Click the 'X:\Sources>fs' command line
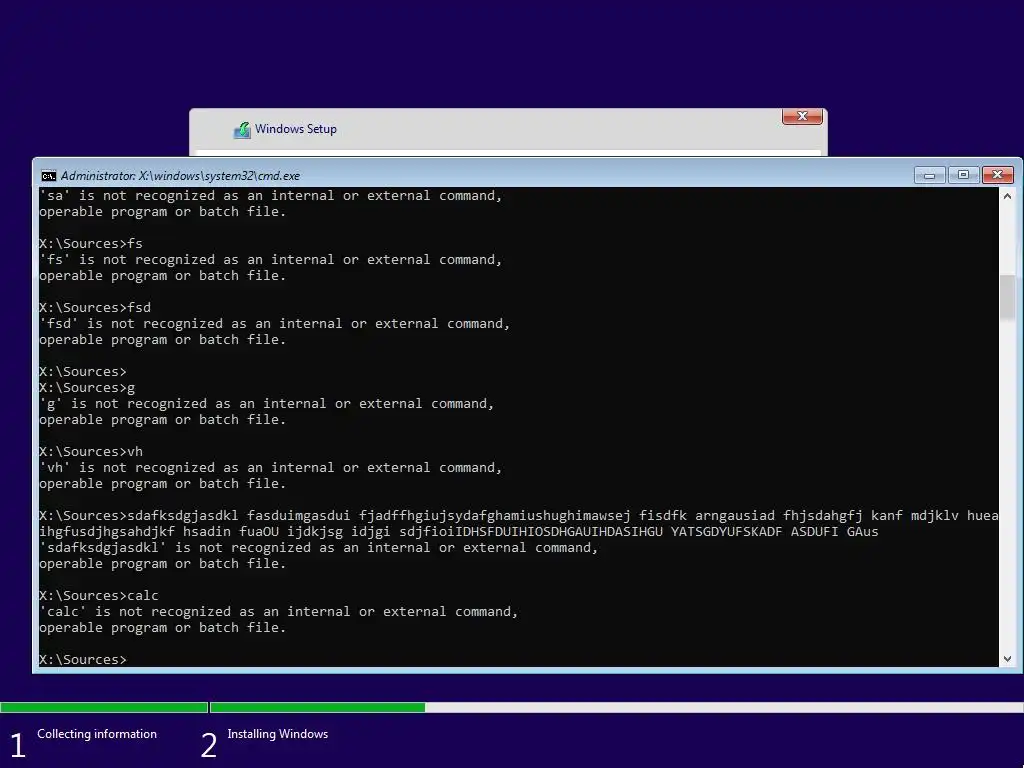The image size is (1024, 768). 91,243
